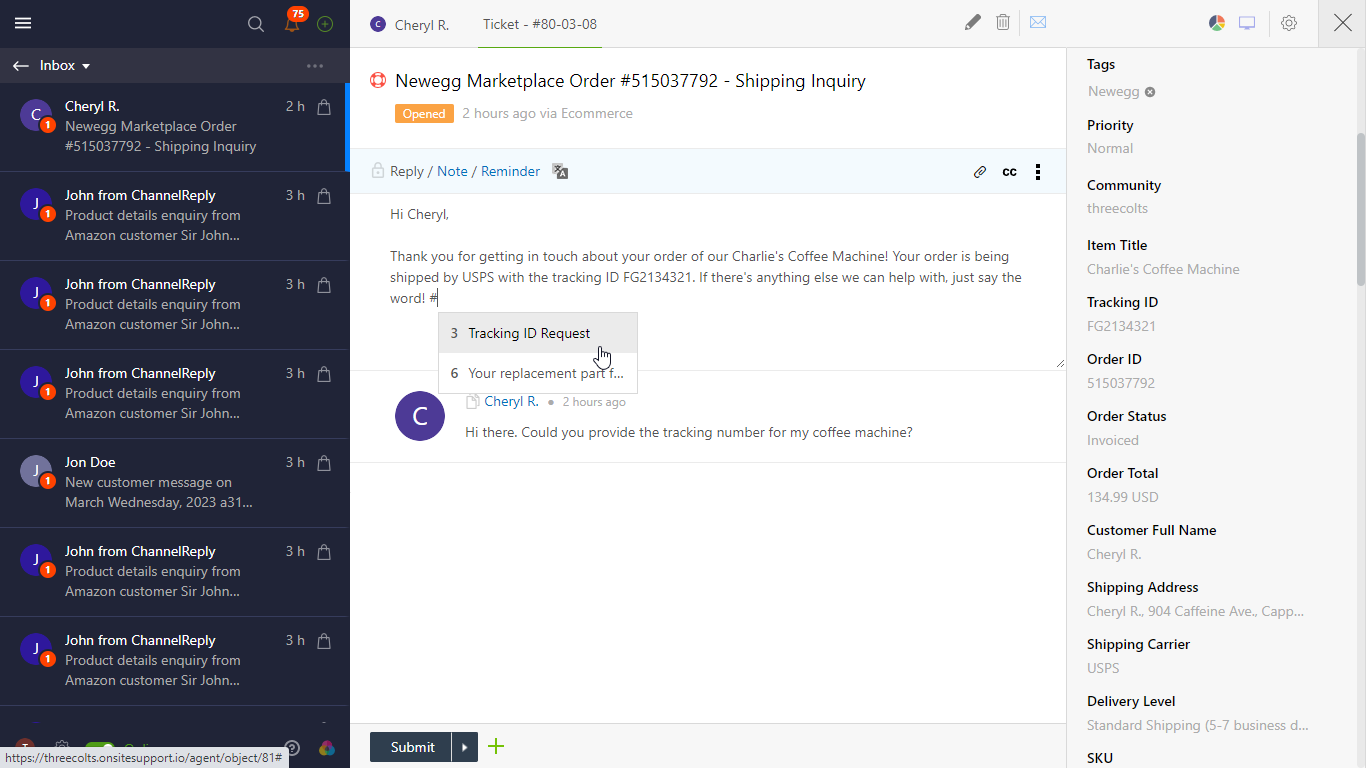
Task: Submit the reply
Action: 412,747
